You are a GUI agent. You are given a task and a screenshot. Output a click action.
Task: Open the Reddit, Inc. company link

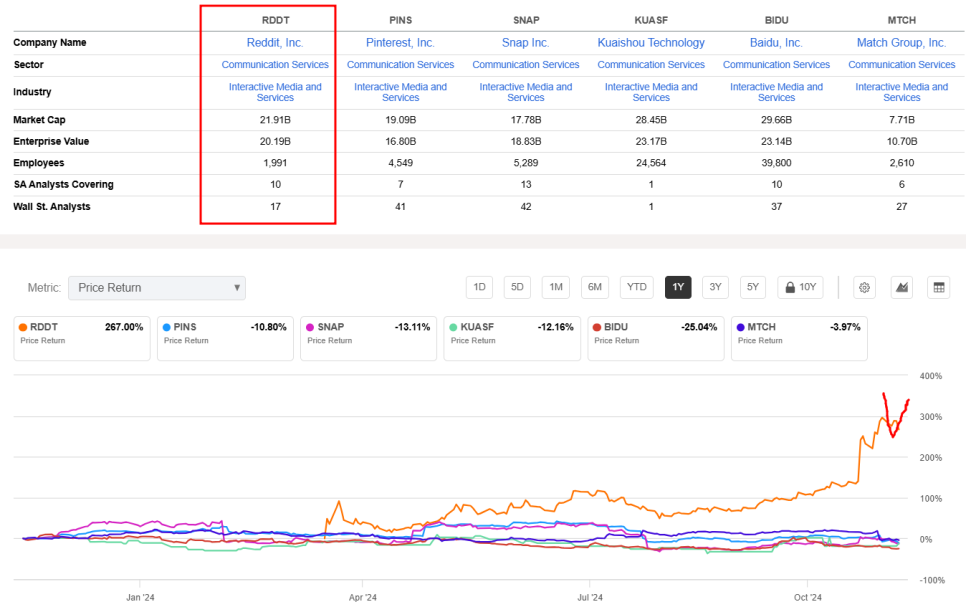(275, 43)
